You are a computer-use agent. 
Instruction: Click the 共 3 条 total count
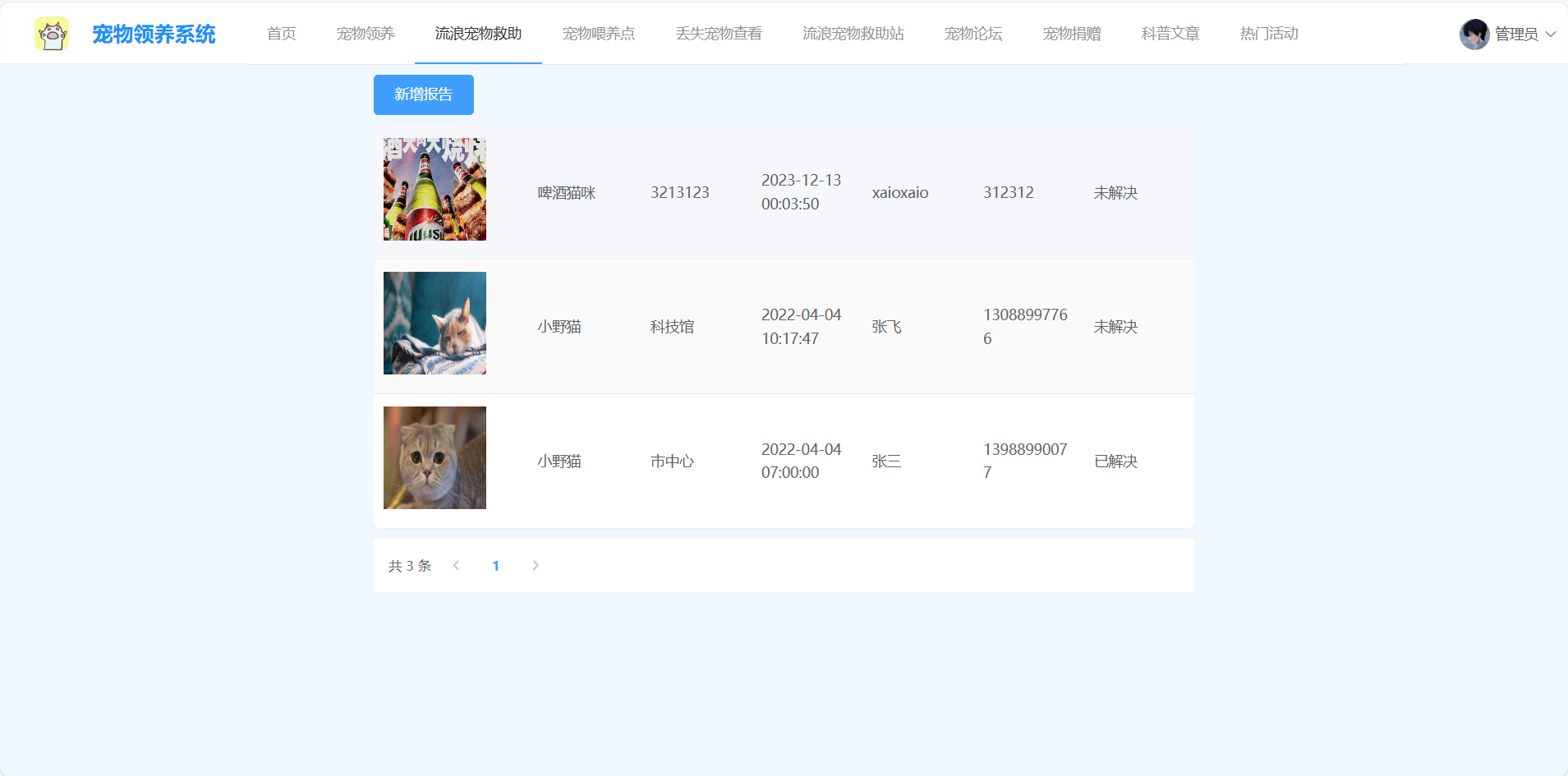click(410, 566)
